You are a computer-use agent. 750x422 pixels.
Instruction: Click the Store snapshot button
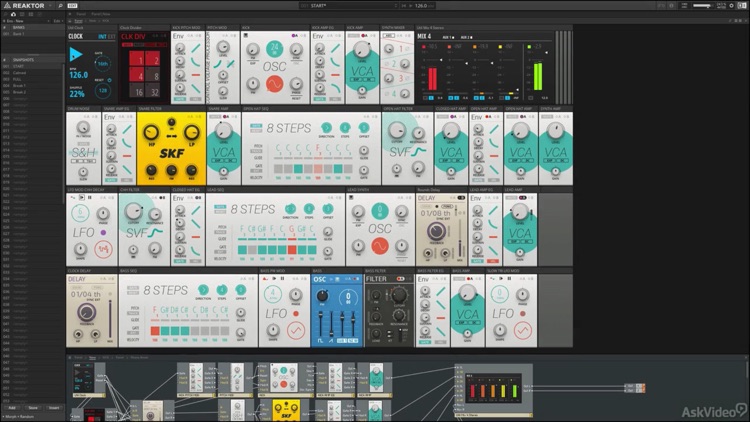point(33,408)
